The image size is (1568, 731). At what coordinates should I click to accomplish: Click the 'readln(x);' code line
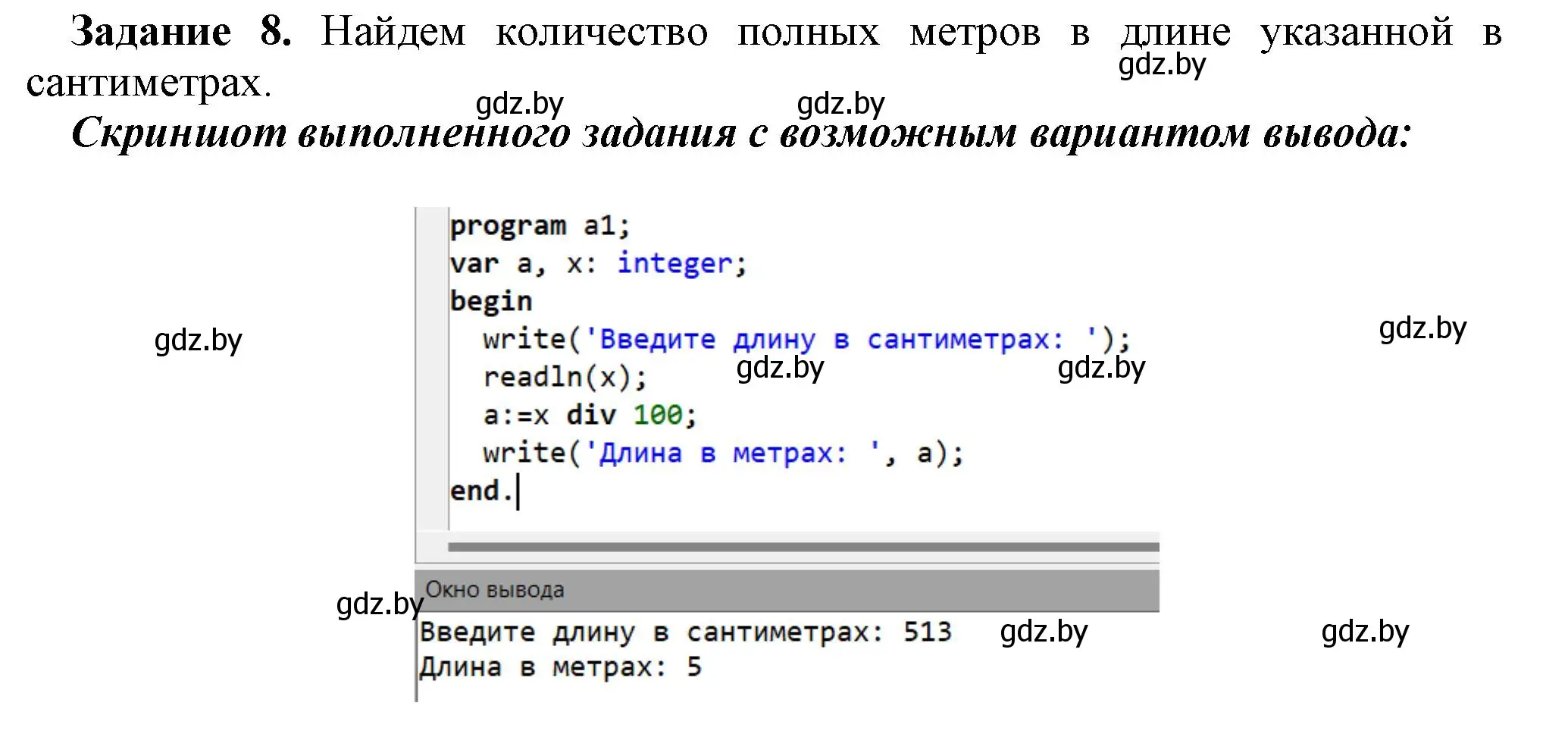point(565,377)
